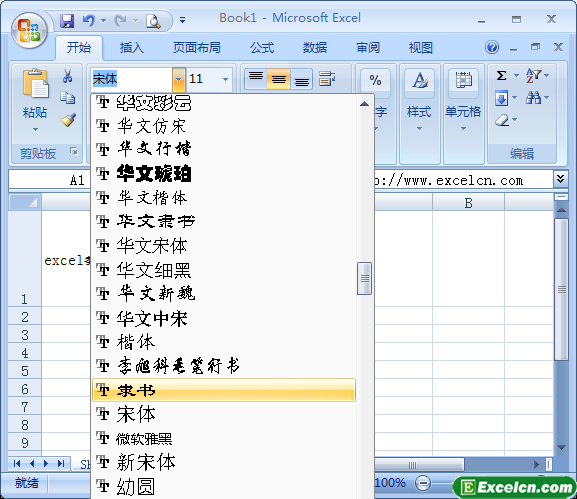The width and height of the screenshot is (577, 499).
Task: Expand Sort & Filter dropdown arrow
Action: (547, 75)
